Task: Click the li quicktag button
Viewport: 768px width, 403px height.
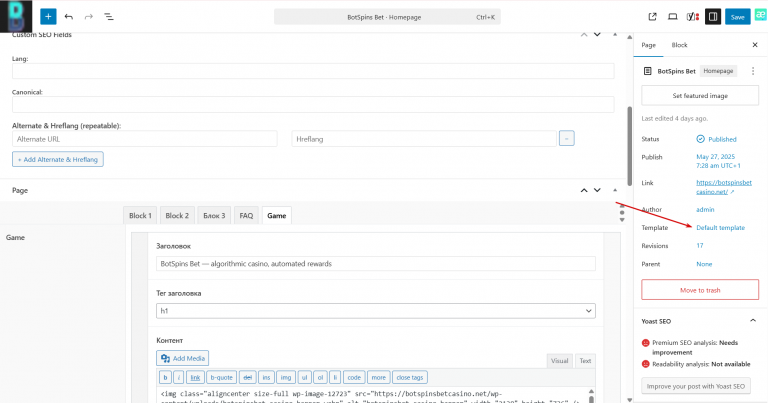Action: 335,378
